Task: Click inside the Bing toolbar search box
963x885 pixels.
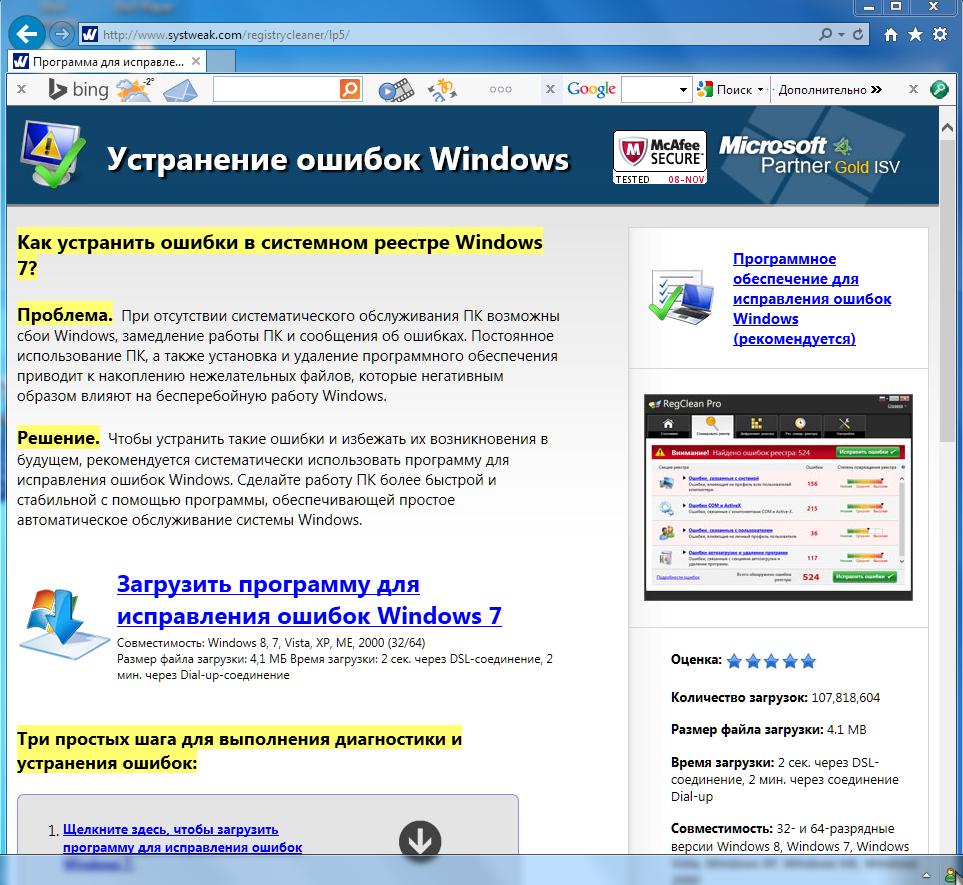Action: tap(276, 89)
